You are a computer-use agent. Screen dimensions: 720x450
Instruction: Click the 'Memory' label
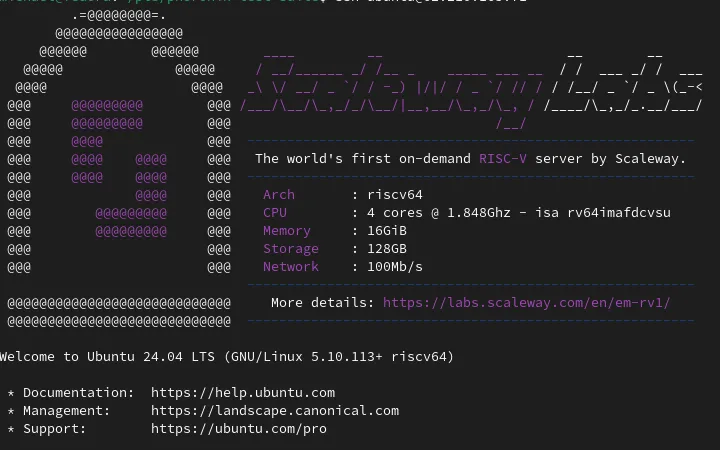[287, 231]
